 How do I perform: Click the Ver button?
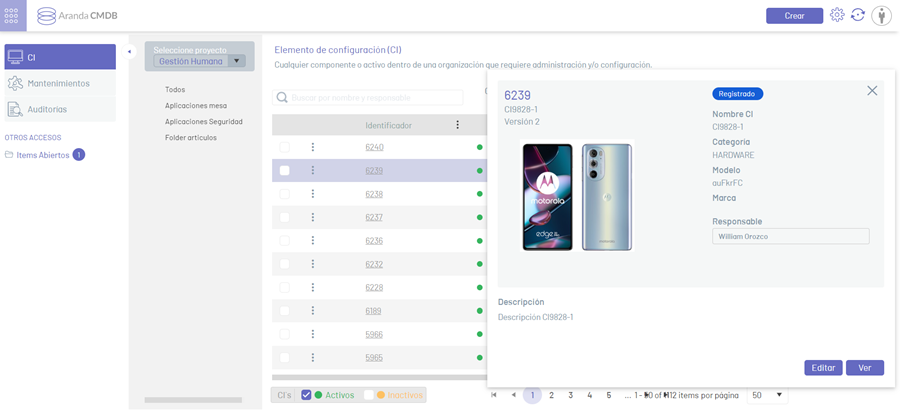coord(865,368)
